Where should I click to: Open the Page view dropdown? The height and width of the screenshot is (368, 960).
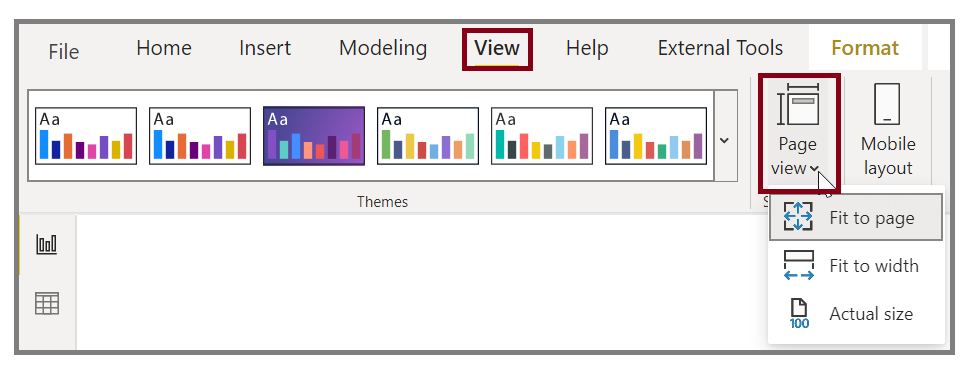tap(798, 132)
